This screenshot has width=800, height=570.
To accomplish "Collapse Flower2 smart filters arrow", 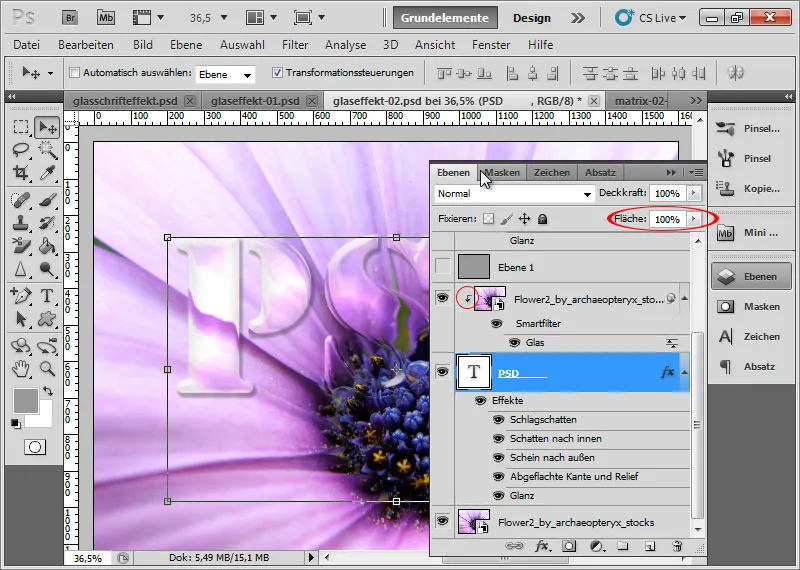I will pyautogui.click(x=685, y=298).
